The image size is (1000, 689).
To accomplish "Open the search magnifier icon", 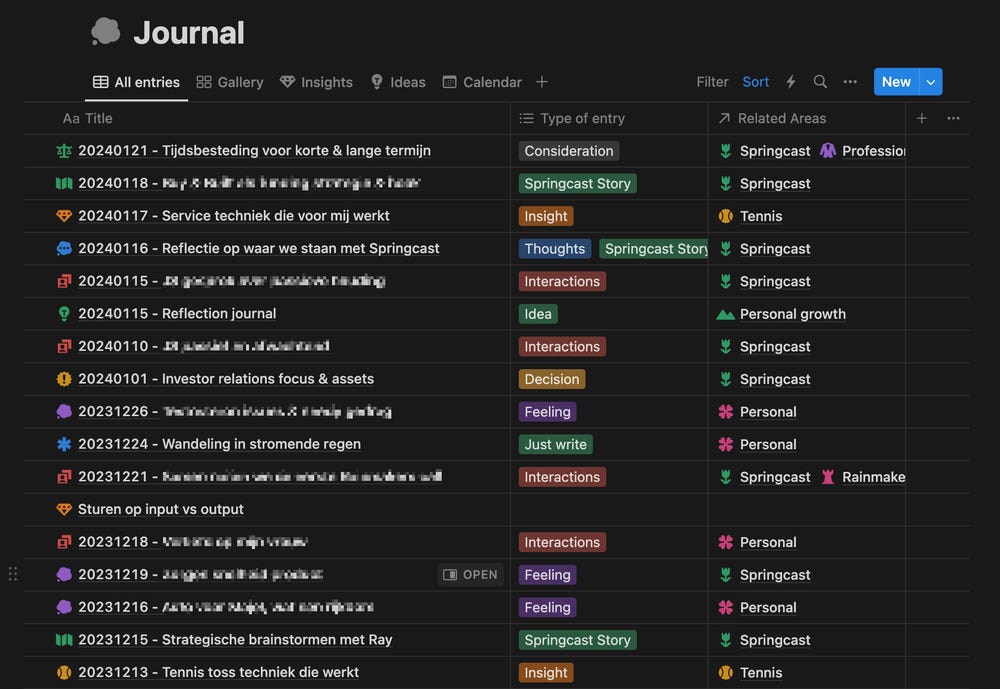I will [x=820, y=82].
